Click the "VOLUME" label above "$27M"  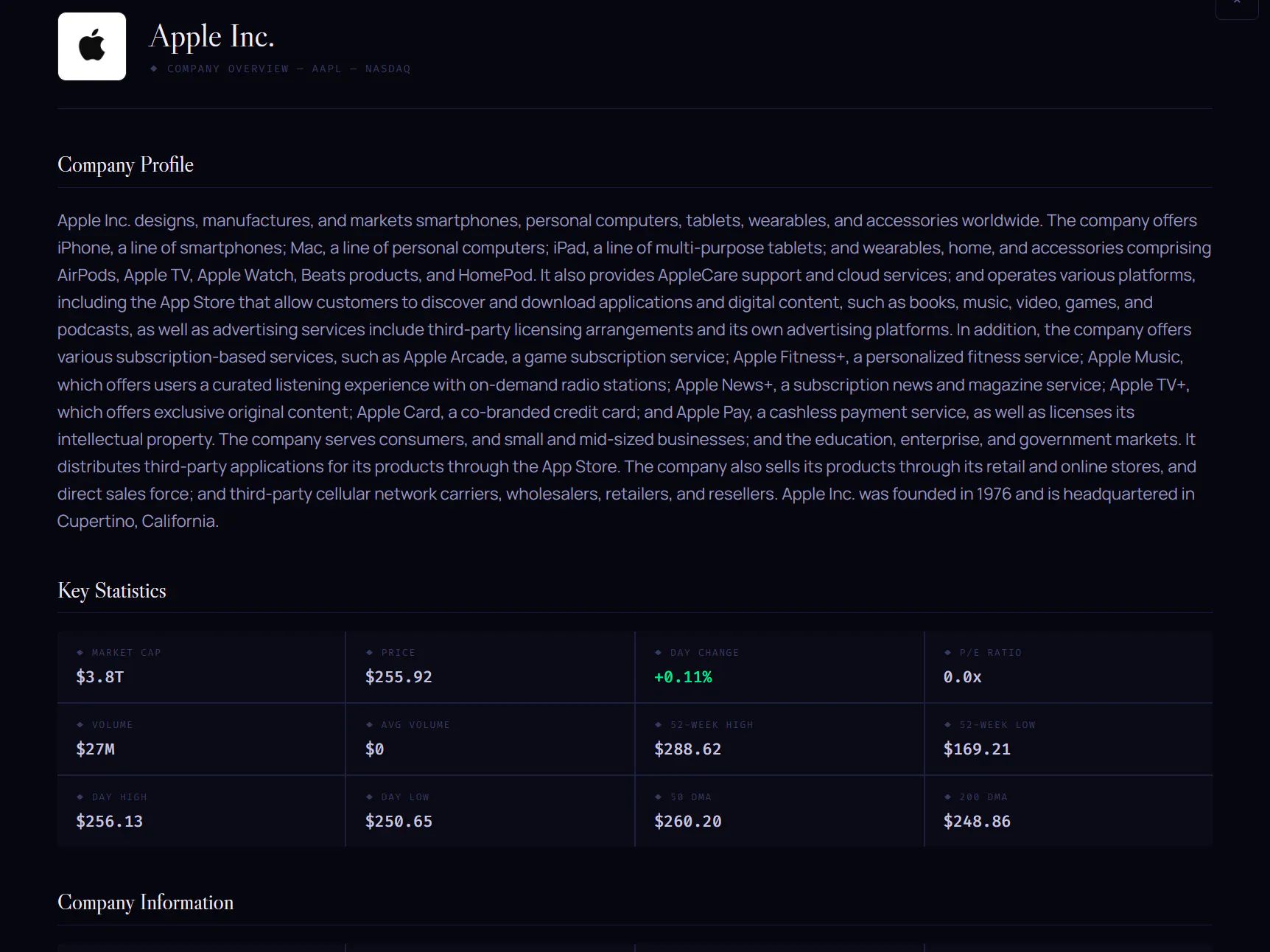click(113, 725)
